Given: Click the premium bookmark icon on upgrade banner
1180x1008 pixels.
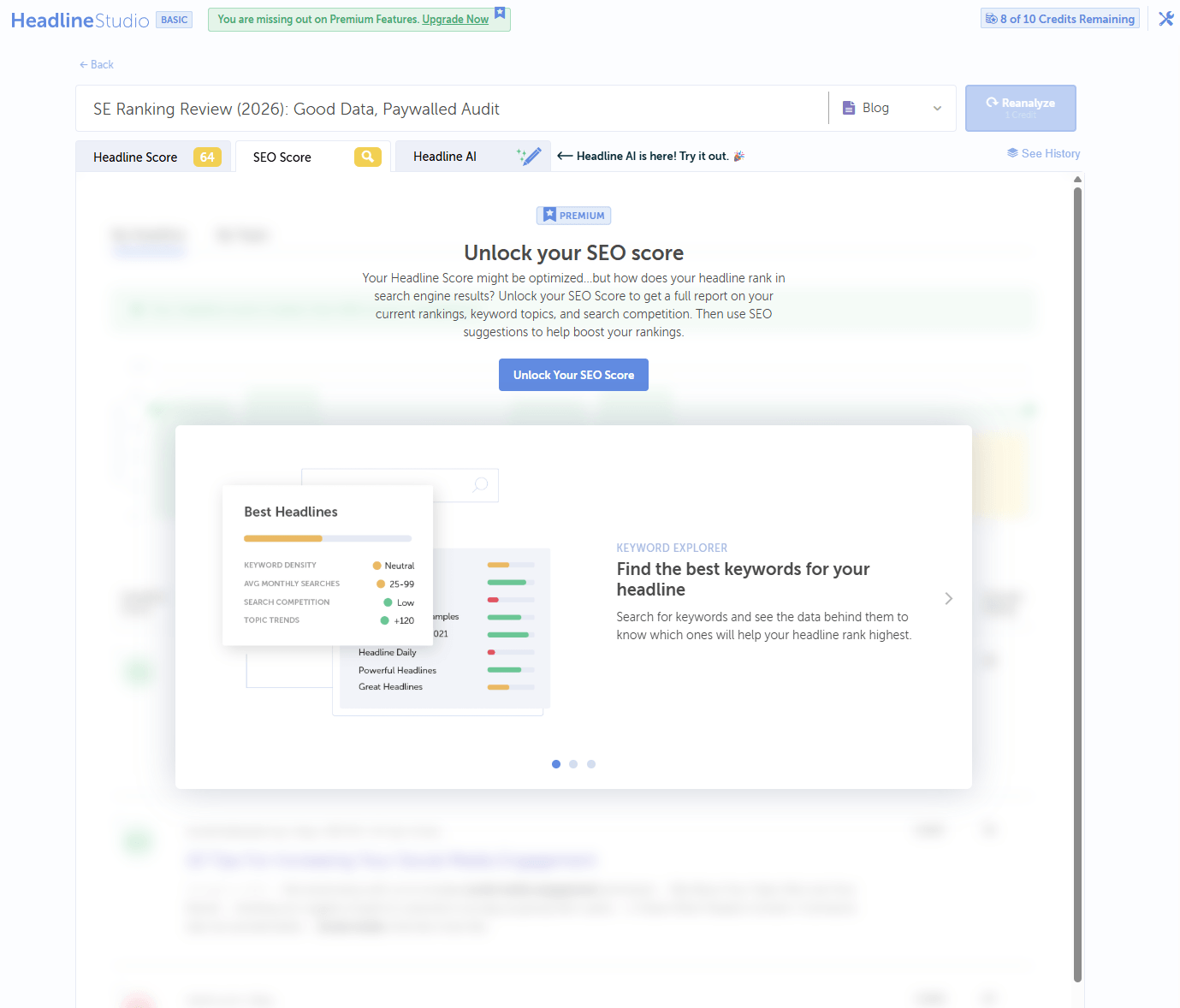Looking at the screenshot, I should coord(500,13).
